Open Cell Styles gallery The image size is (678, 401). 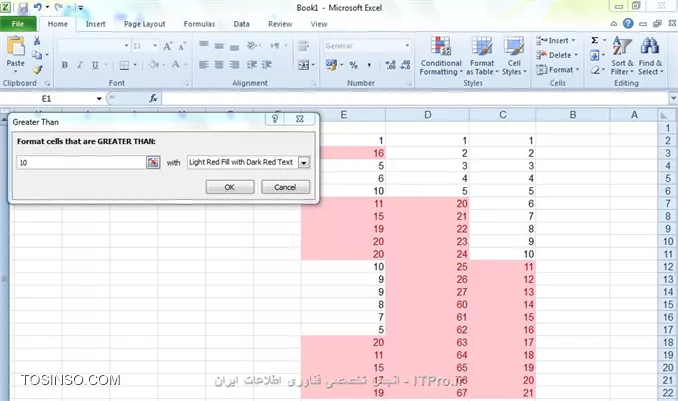[x=514, y=56]
